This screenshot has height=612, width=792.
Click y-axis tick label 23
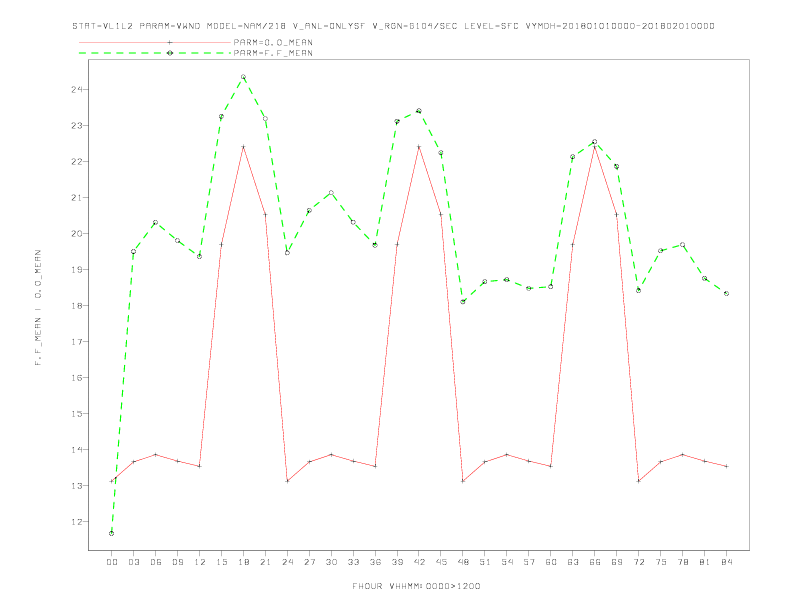pyautogui.click(x=77, y=126)
